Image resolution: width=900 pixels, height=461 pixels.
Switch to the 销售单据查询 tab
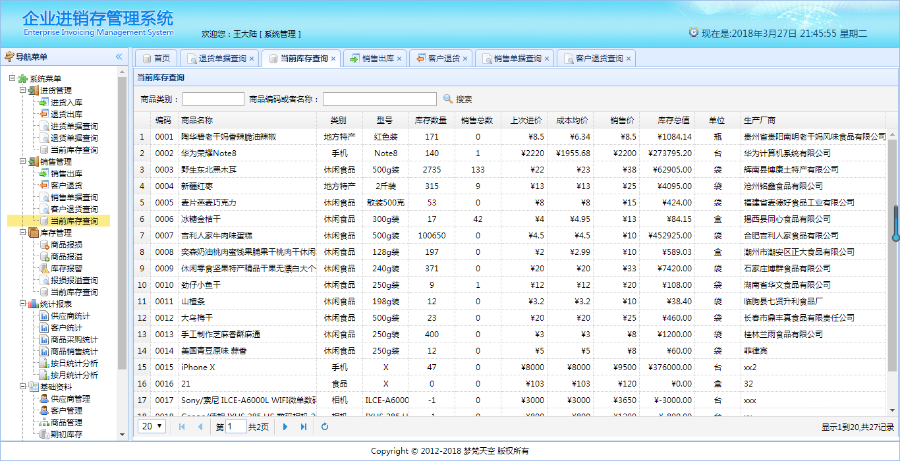click(512, 59)
